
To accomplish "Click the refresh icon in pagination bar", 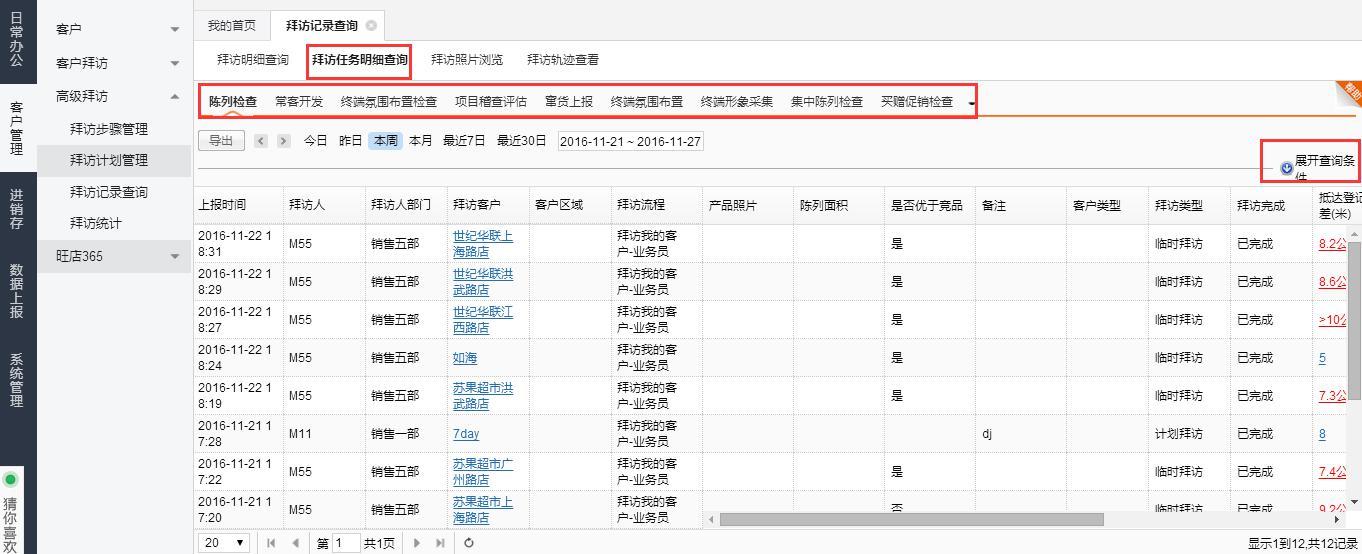I will tap(468, 543).
